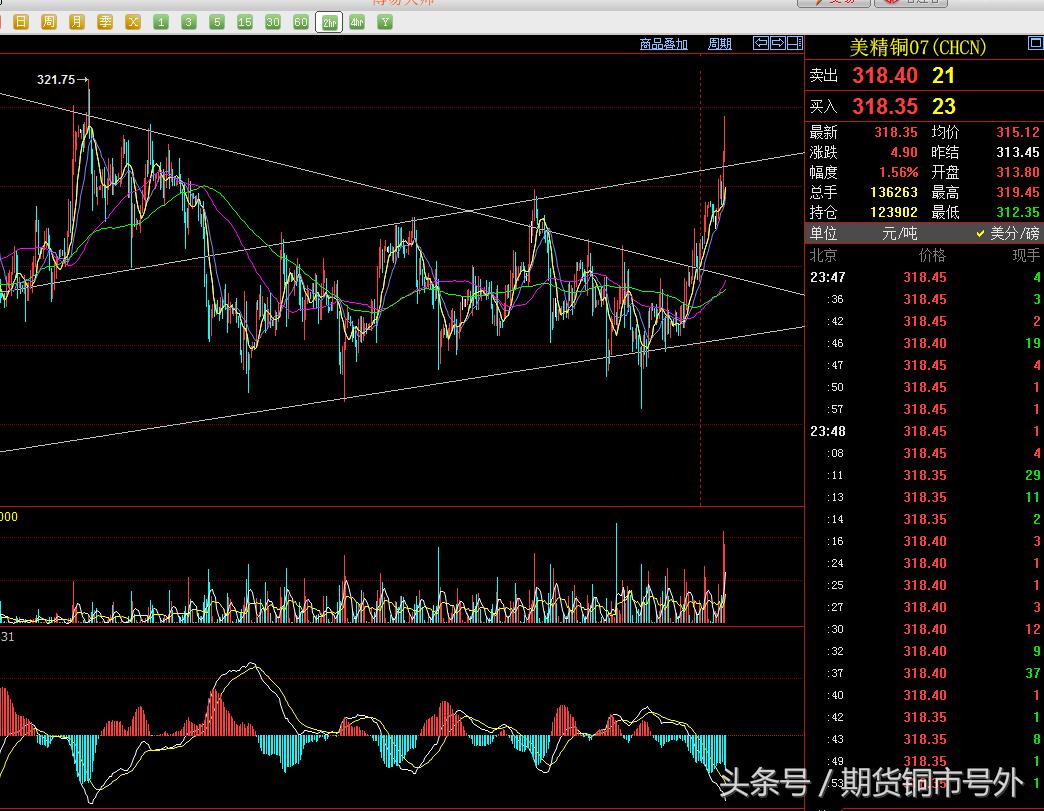1044x811 pixels.
Task: Click the 开盘 value 313.80
Action: click(1017, 172)
